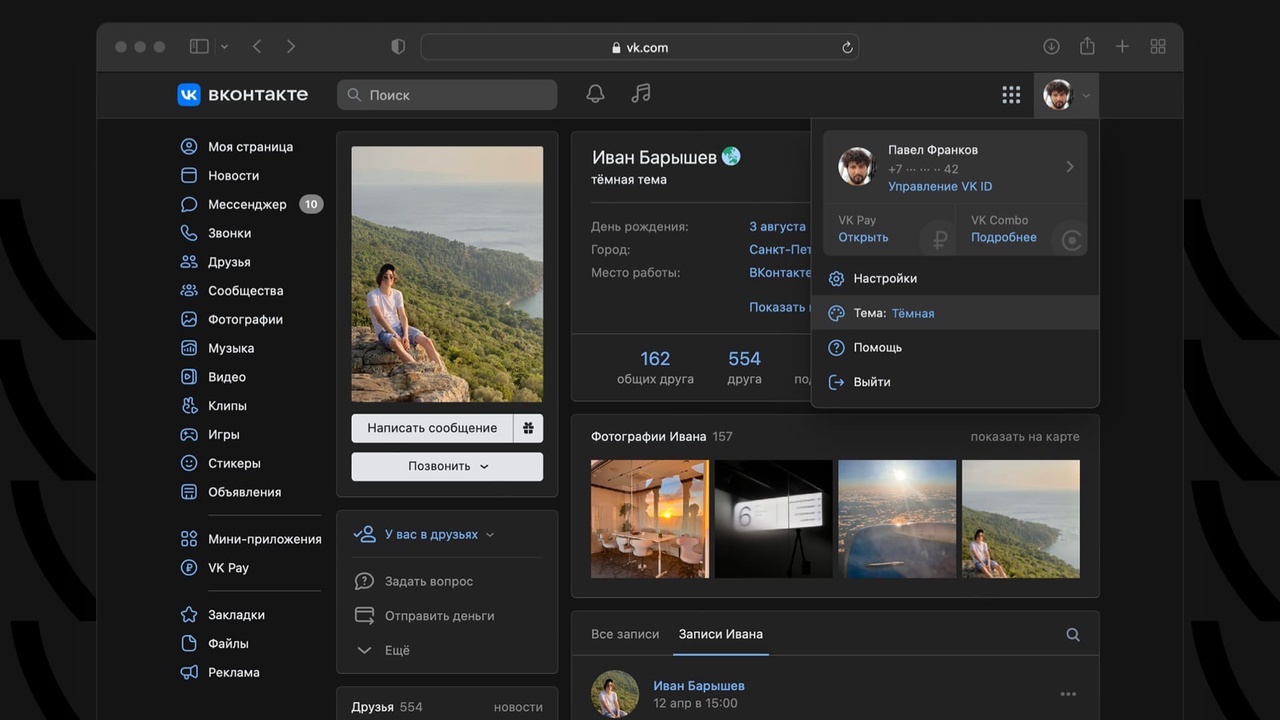This screenshot has width=1280, height=720.
Task: Open the airplane window view photo thumbnail
Action: click(x=897, y=519)
